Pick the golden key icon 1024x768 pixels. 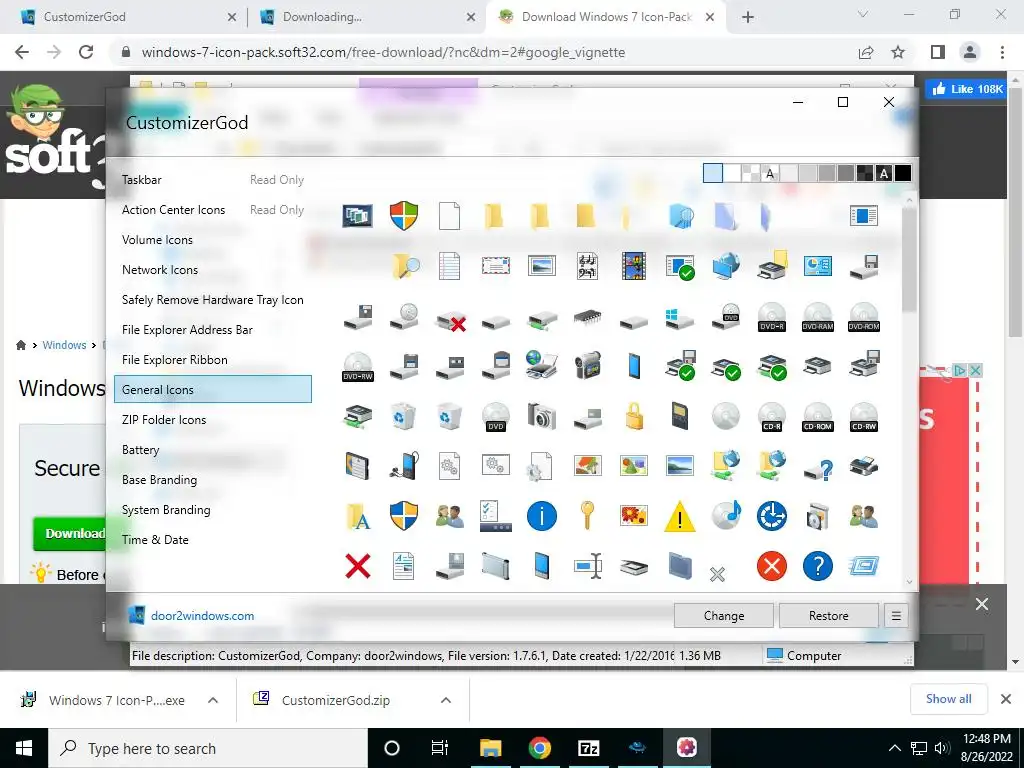pos(587,515)
